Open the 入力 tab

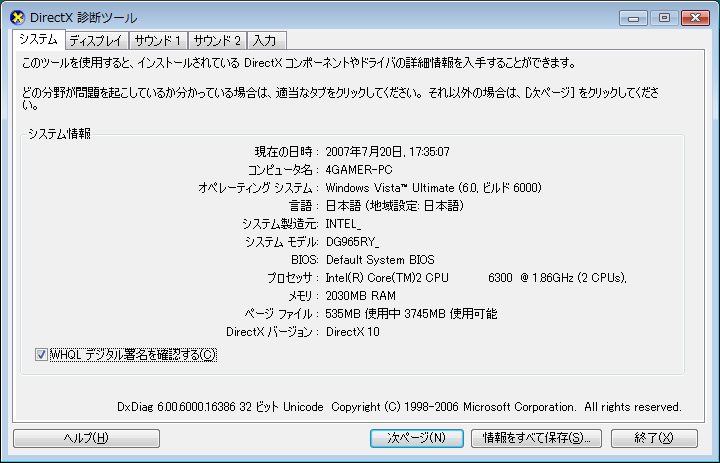tap(266, 41)
